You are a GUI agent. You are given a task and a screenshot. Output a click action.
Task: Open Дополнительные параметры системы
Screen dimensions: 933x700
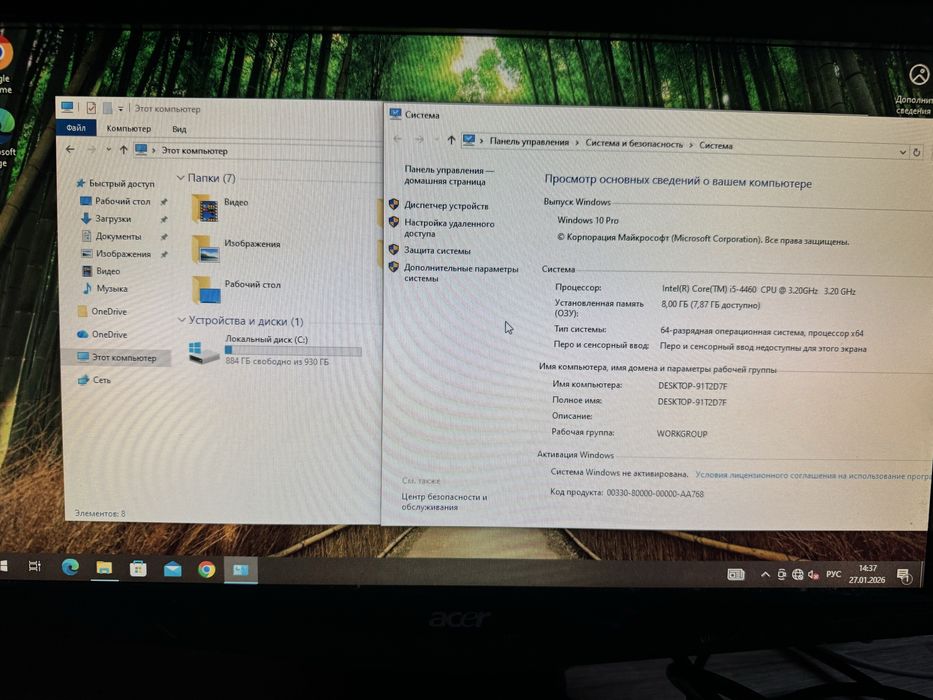point(461,273)
